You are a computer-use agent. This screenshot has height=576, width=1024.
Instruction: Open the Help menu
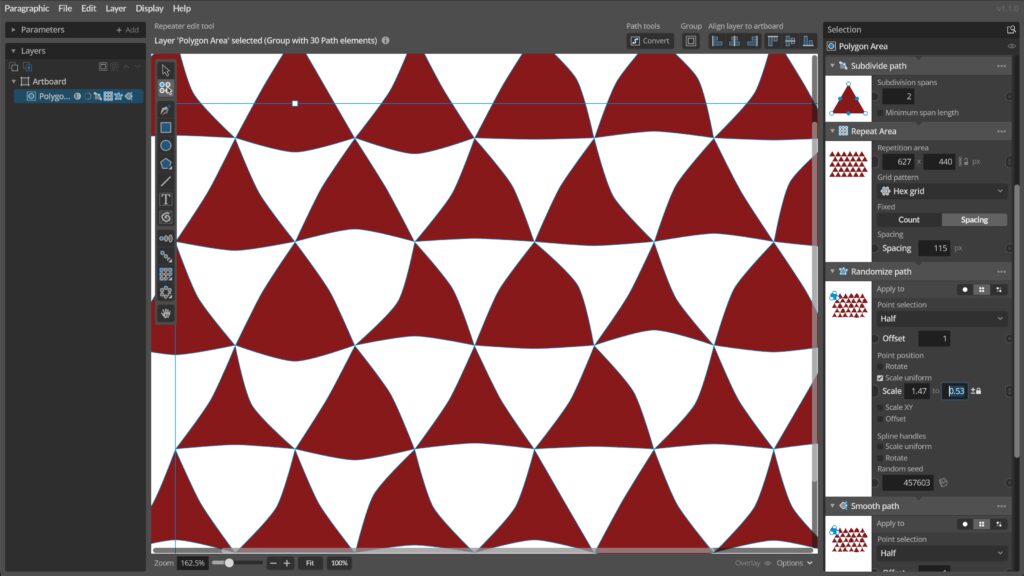[182, 8]
